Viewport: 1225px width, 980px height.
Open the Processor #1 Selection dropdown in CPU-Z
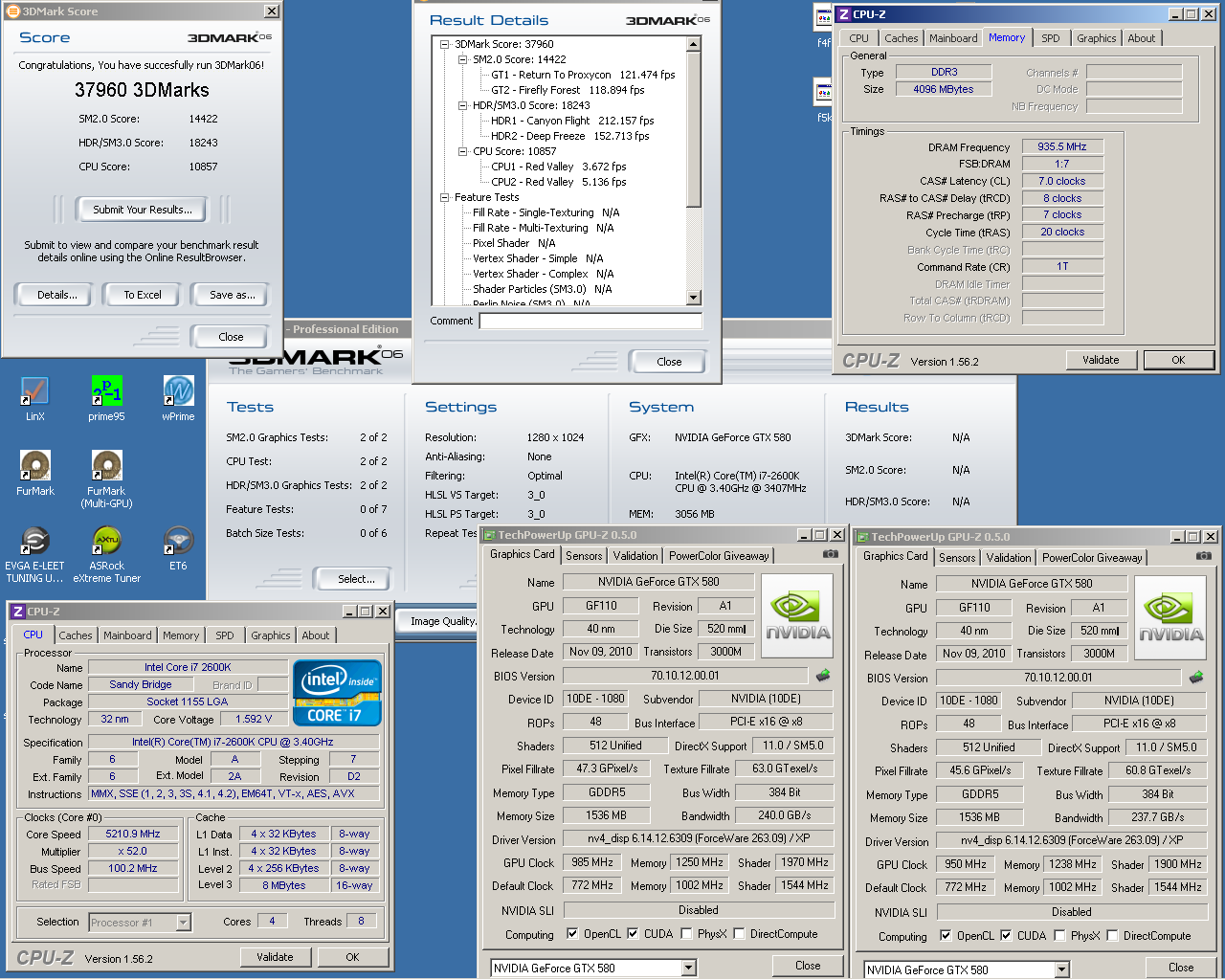click(x=183, y=923)
